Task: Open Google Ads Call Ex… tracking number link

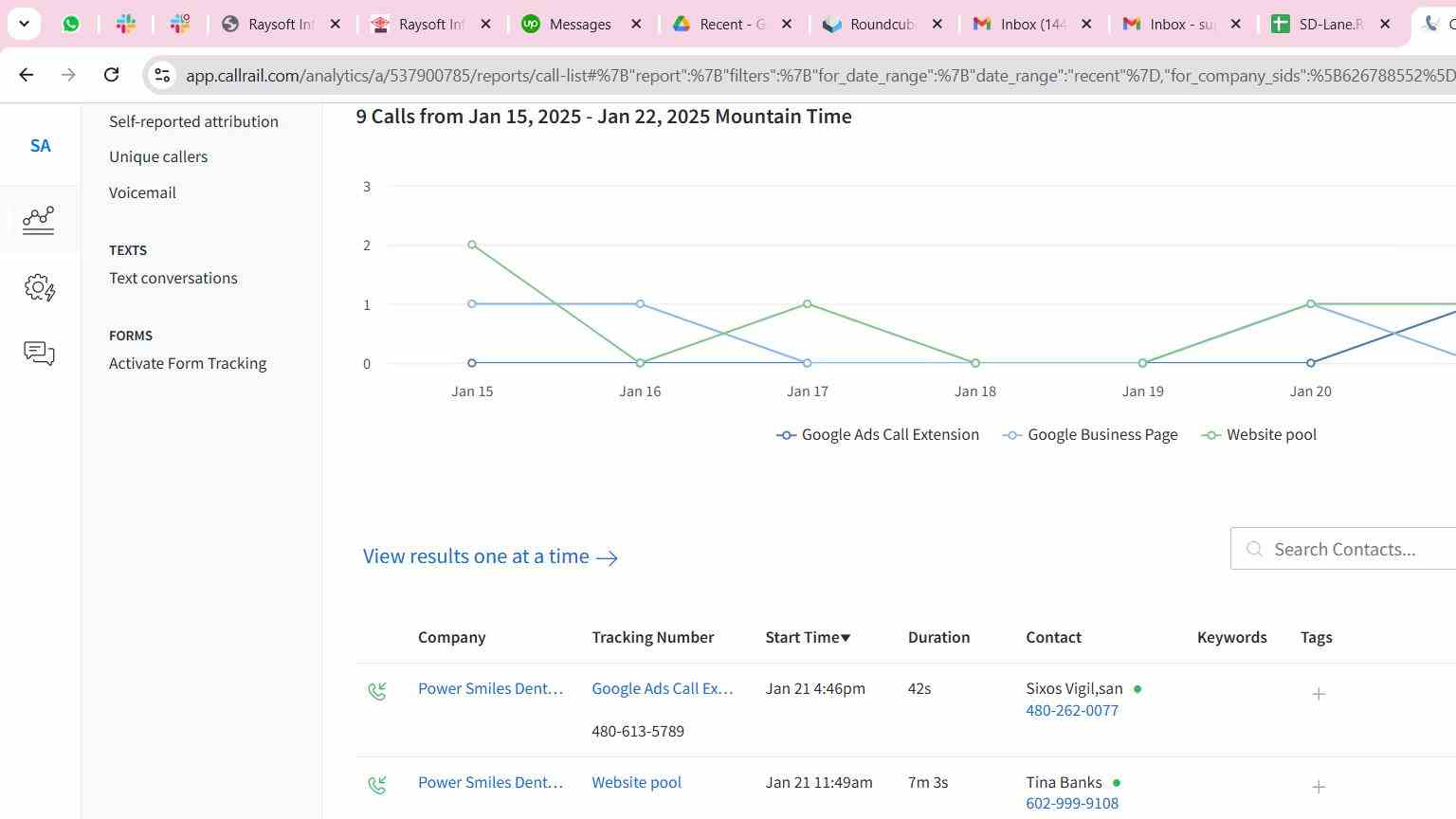Action: 663,689
